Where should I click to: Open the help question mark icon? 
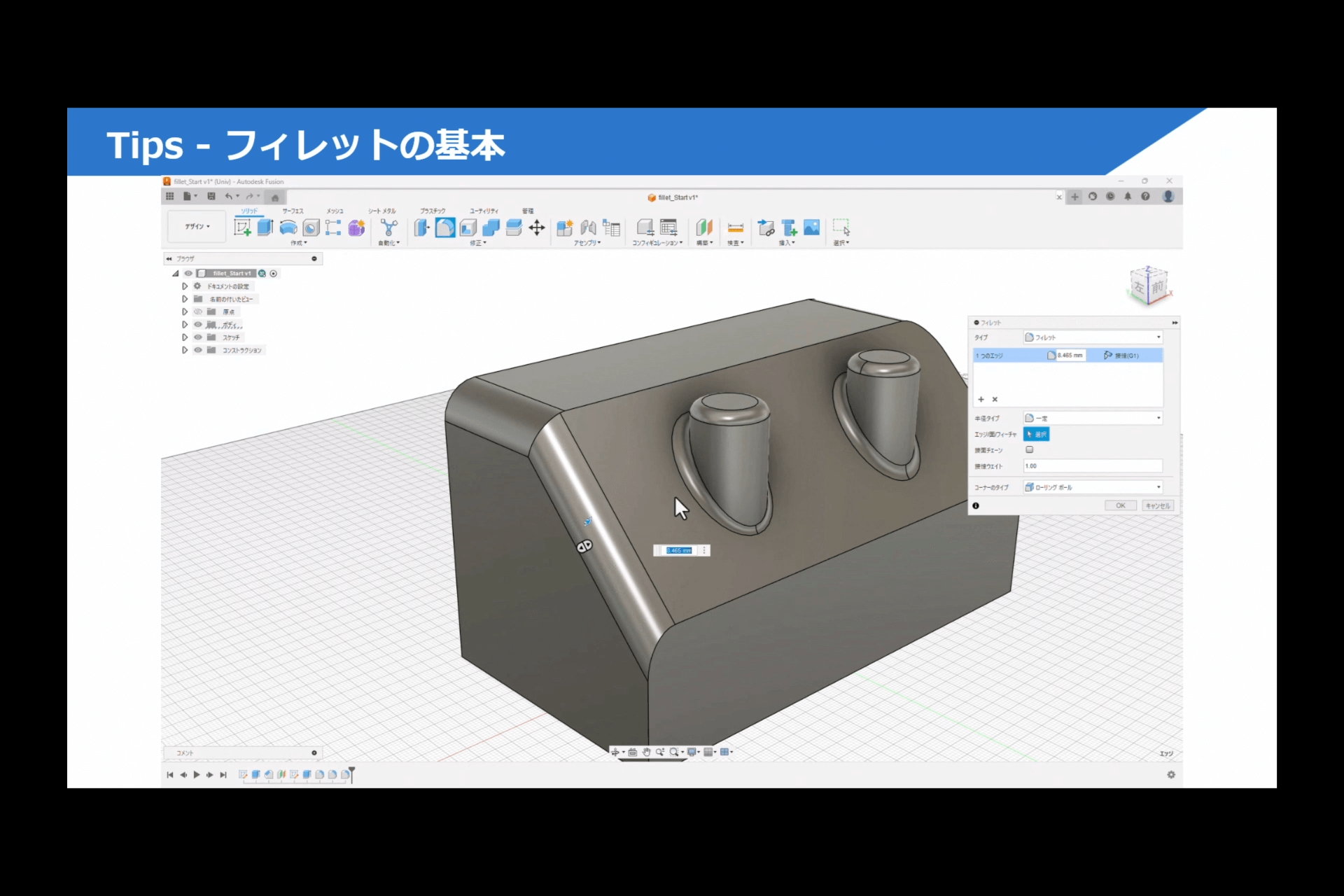1145,197
